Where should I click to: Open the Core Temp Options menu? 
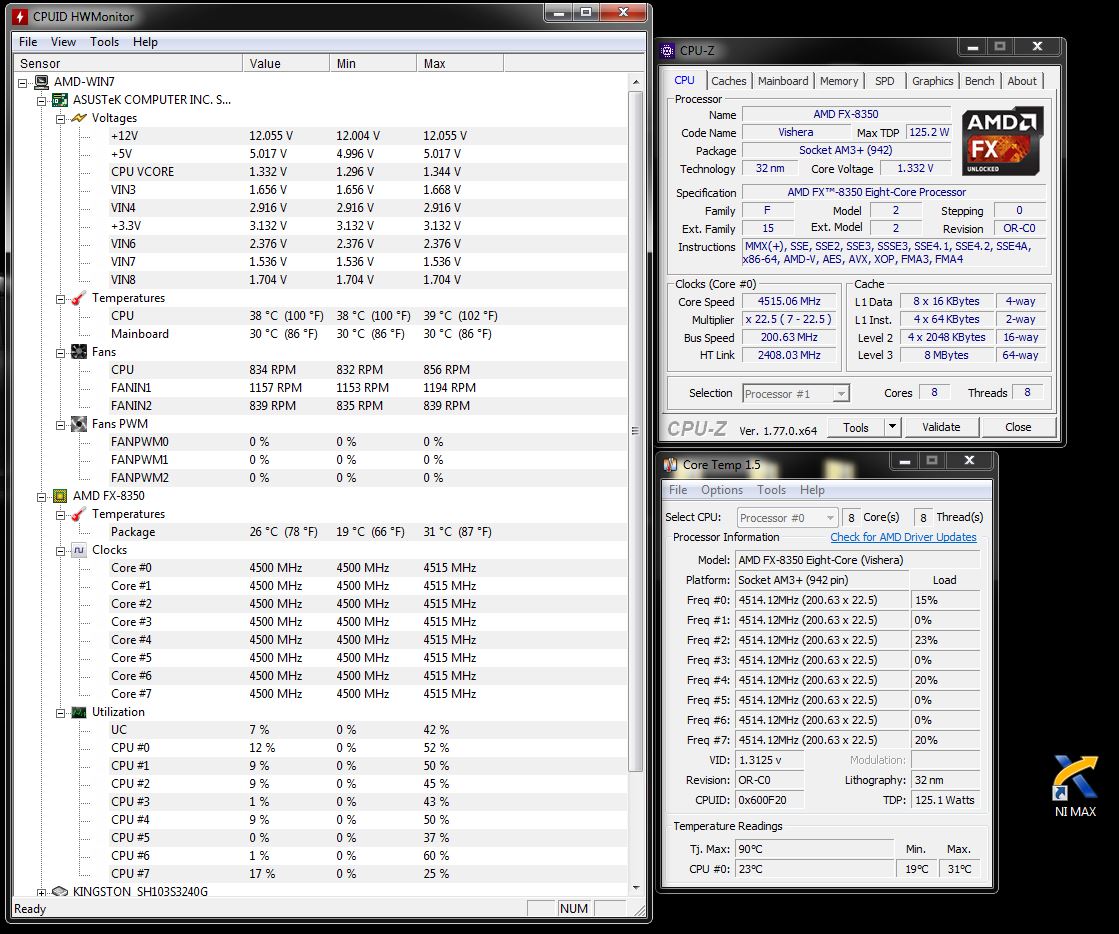pos(721,489)
